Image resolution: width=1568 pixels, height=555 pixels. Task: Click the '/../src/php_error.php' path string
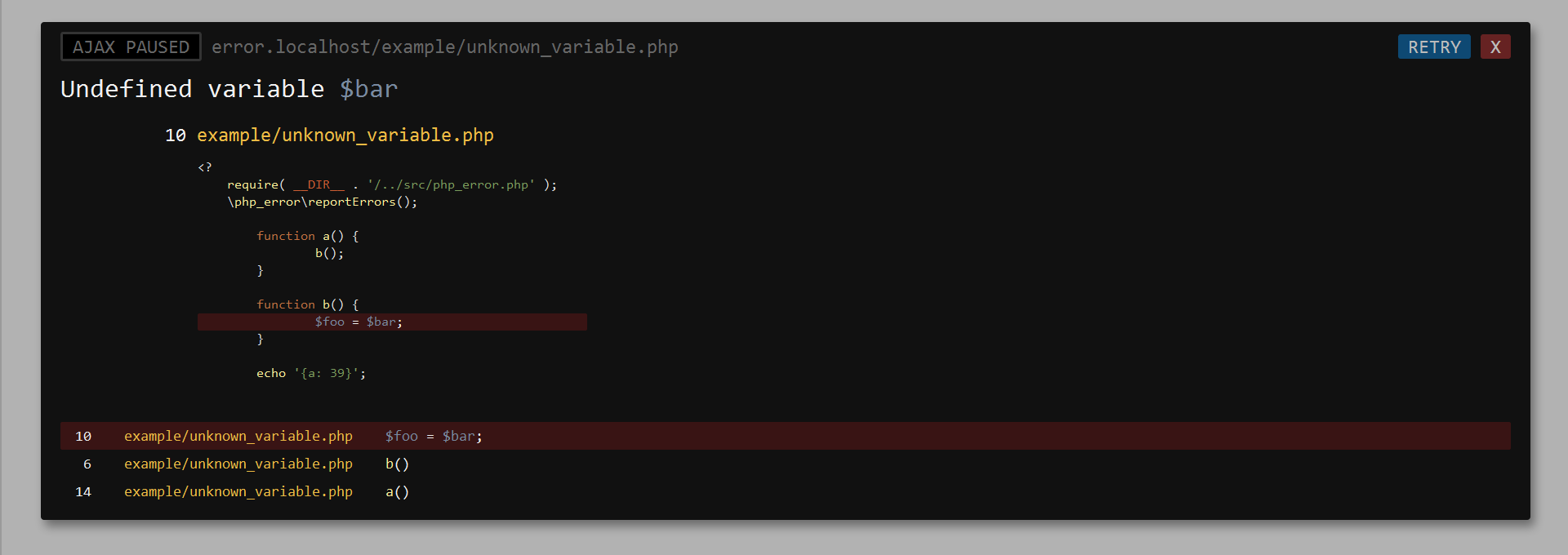click(x=453, y=184)
